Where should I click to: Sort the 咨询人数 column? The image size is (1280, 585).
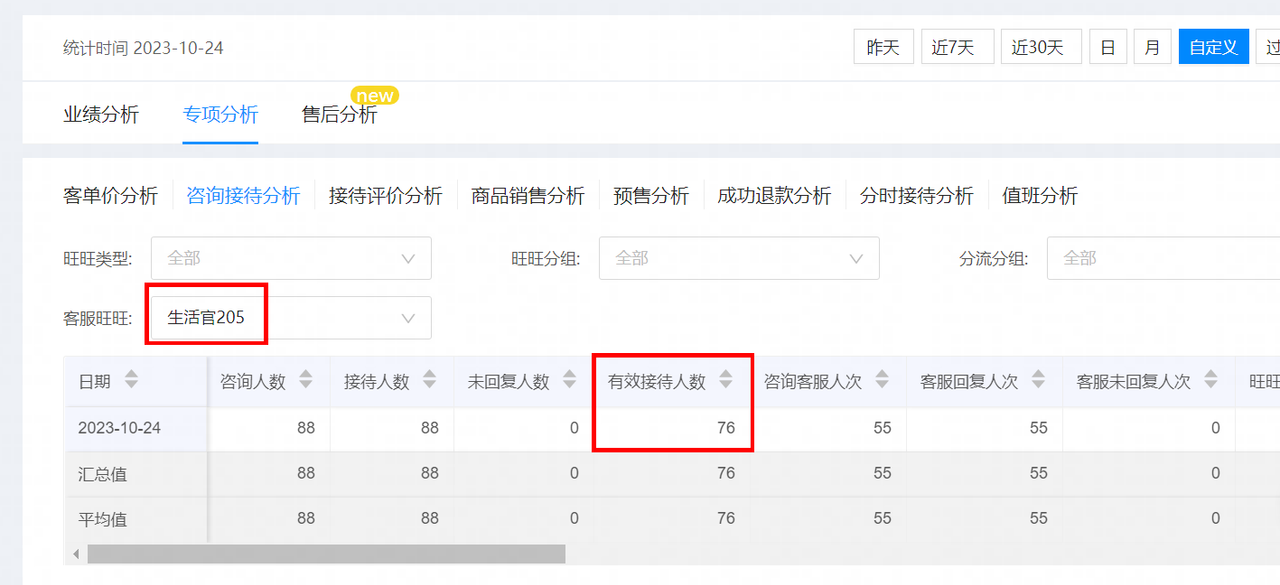pyautogui.click(x=306, y=381)
